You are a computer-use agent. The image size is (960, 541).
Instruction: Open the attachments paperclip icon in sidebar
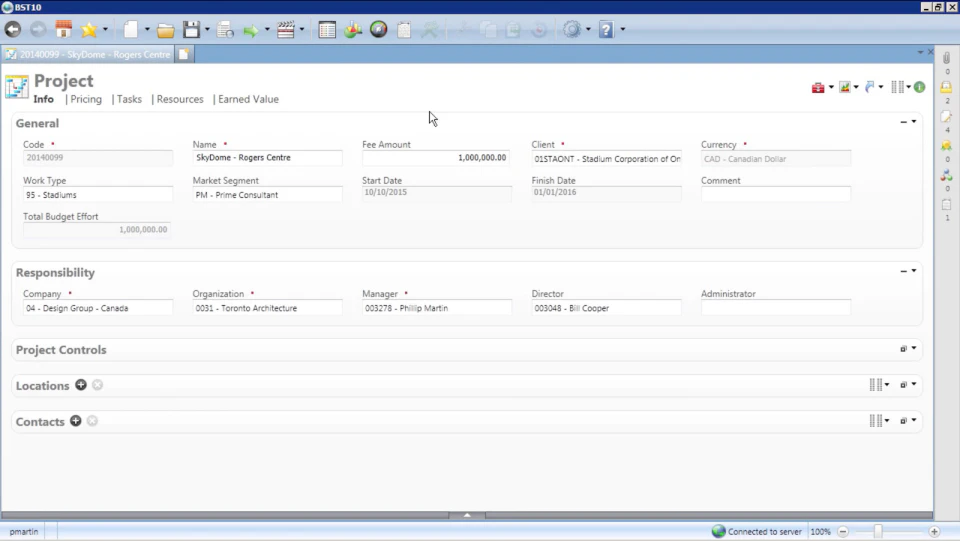click(947, 58)
